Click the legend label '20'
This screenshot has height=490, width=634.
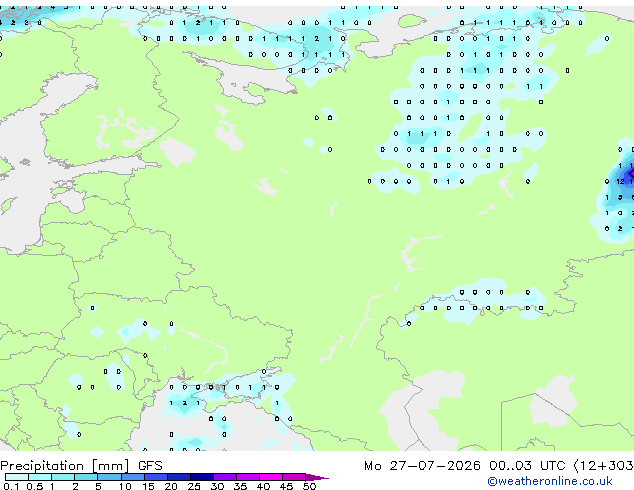click(x=171, y=486)
